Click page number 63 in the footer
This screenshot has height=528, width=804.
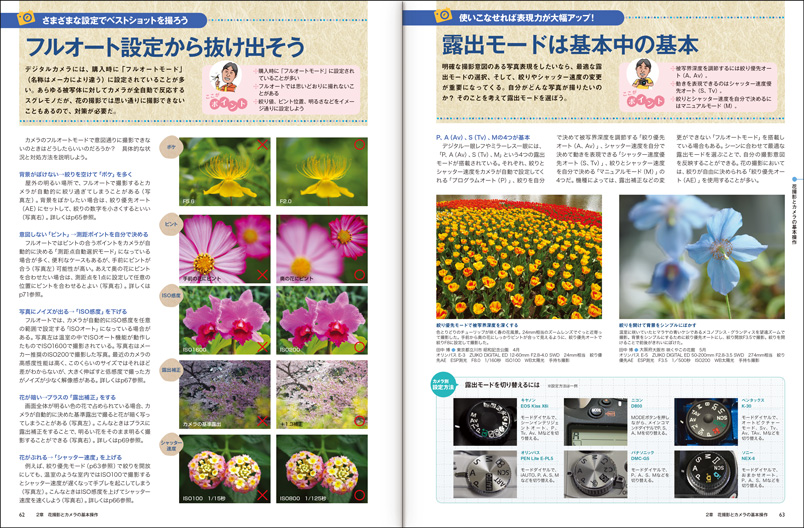click(x=781, y=515)
